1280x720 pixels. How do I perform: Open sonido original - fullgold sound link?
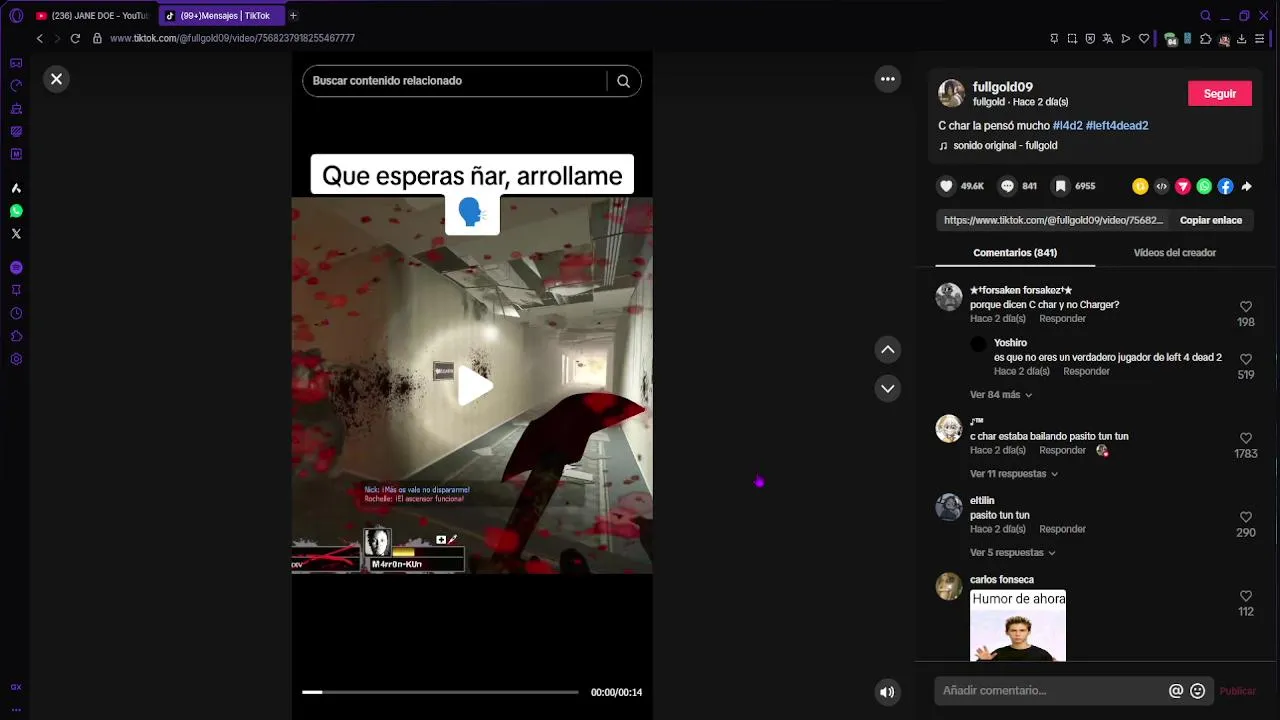(1005, 146)
